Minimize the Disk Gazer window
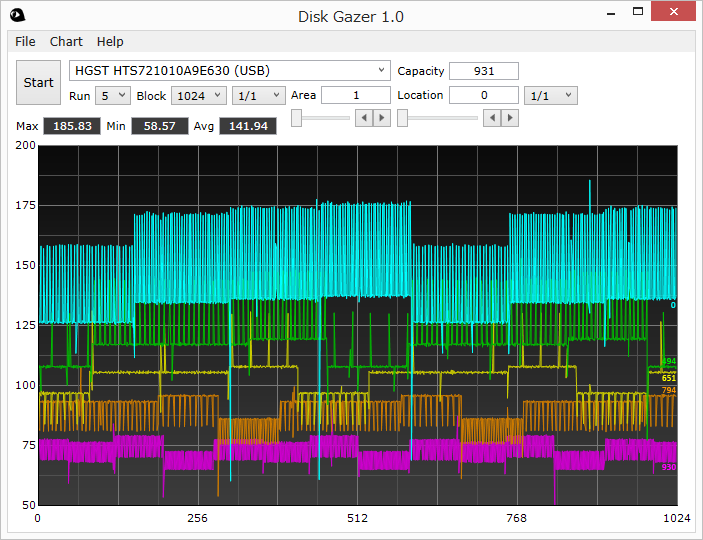703x540 pixels. (611, 12)
